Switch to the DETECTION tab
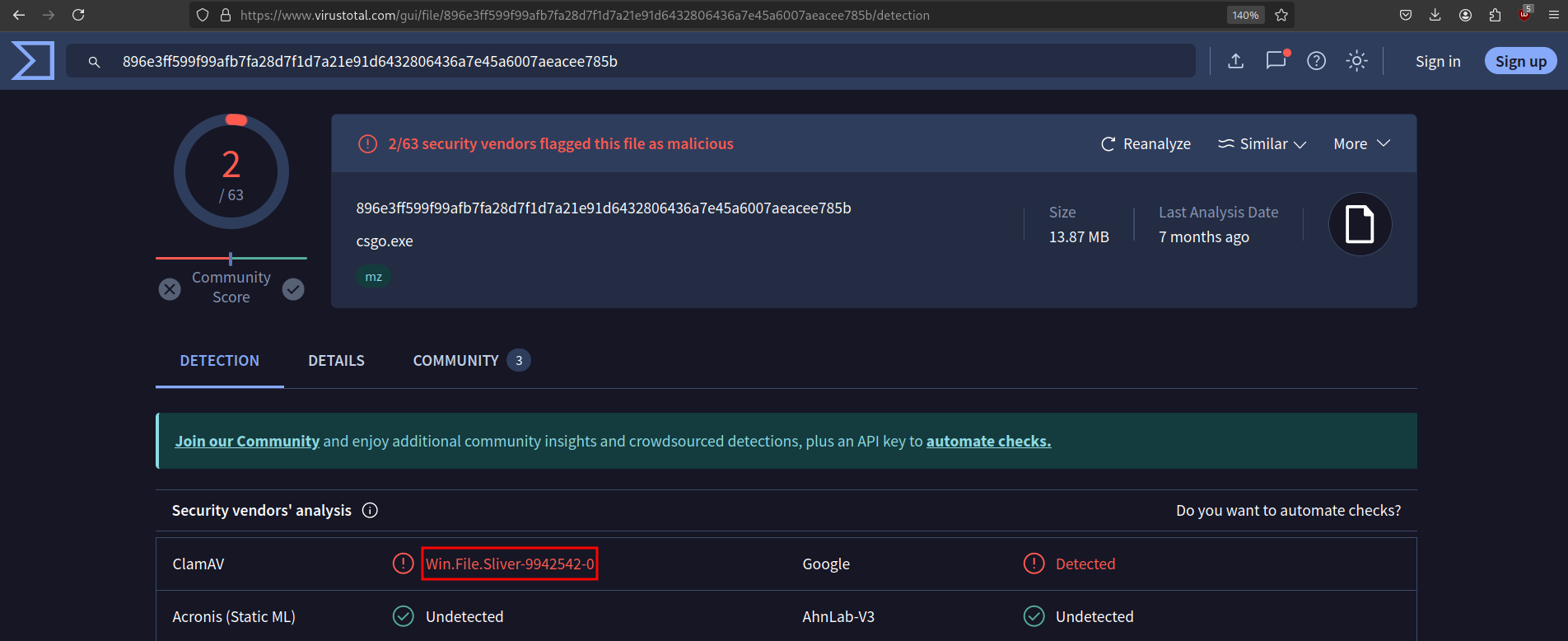1568x641 pixels. click(x=220, y=361)
